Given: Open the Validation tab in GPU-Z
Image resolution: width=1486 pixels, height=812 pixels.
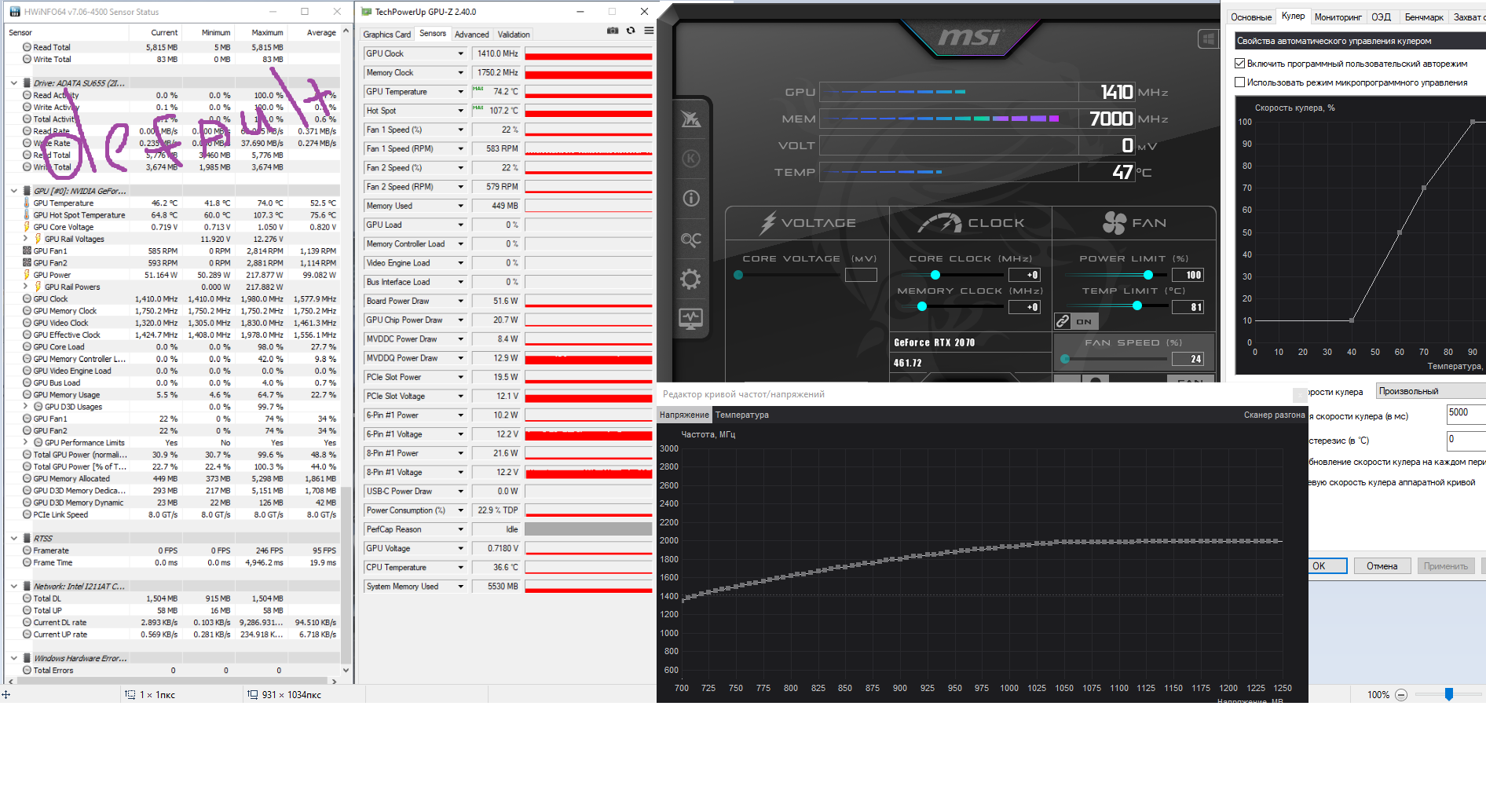Looking at the screenshot, I should tap(514, 35).
